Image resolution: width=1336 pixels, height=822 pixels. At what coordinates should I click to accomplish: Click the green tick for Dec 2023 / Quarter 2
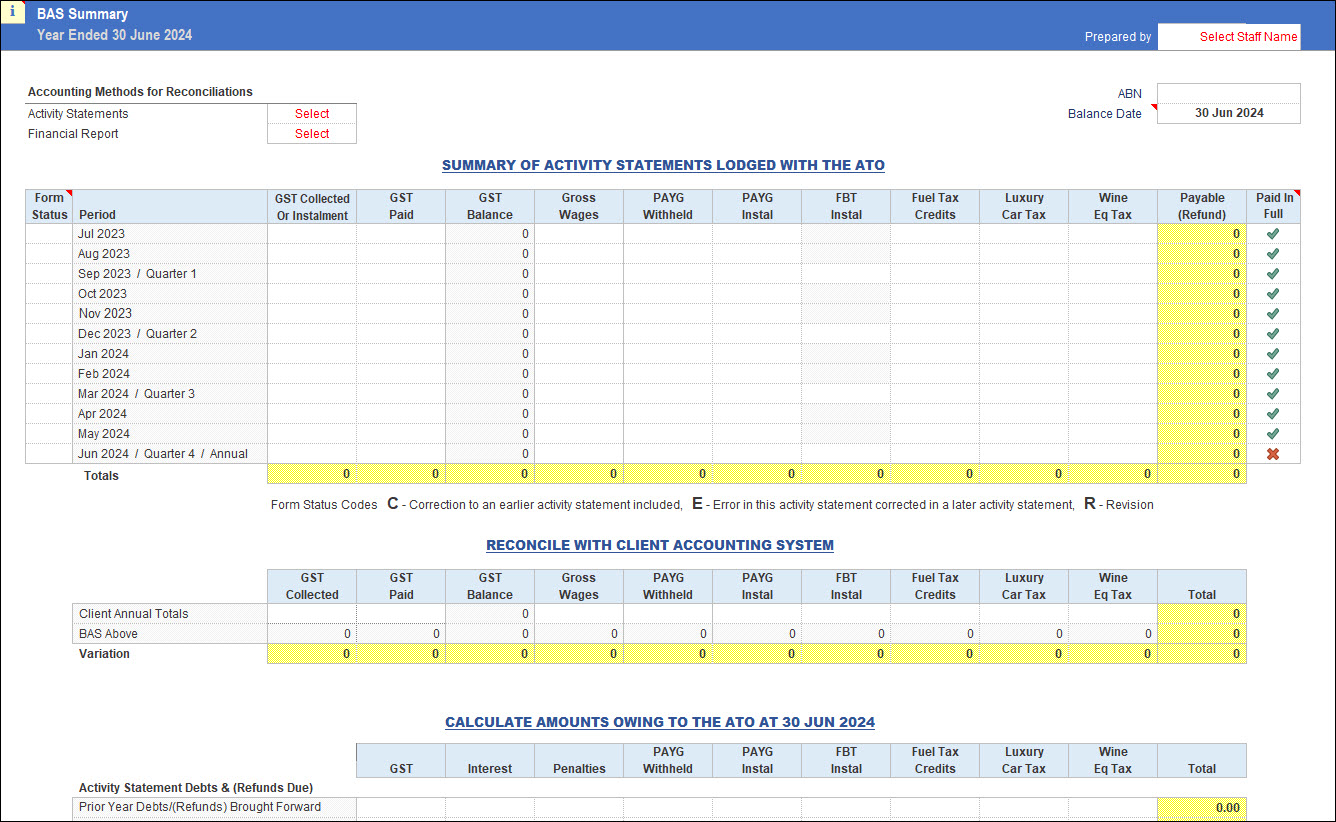(x=1273, y=333)
